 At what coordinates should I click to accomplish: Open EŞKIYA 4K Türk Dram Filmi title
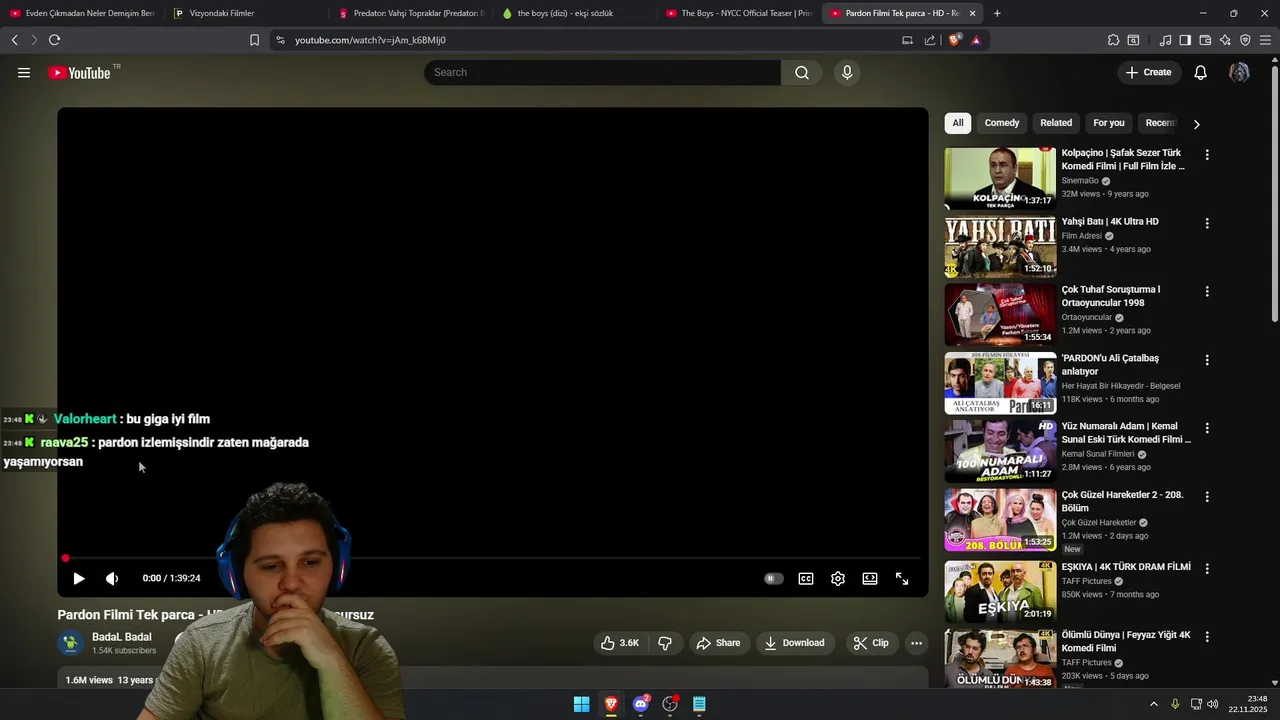pos(1126,567)
